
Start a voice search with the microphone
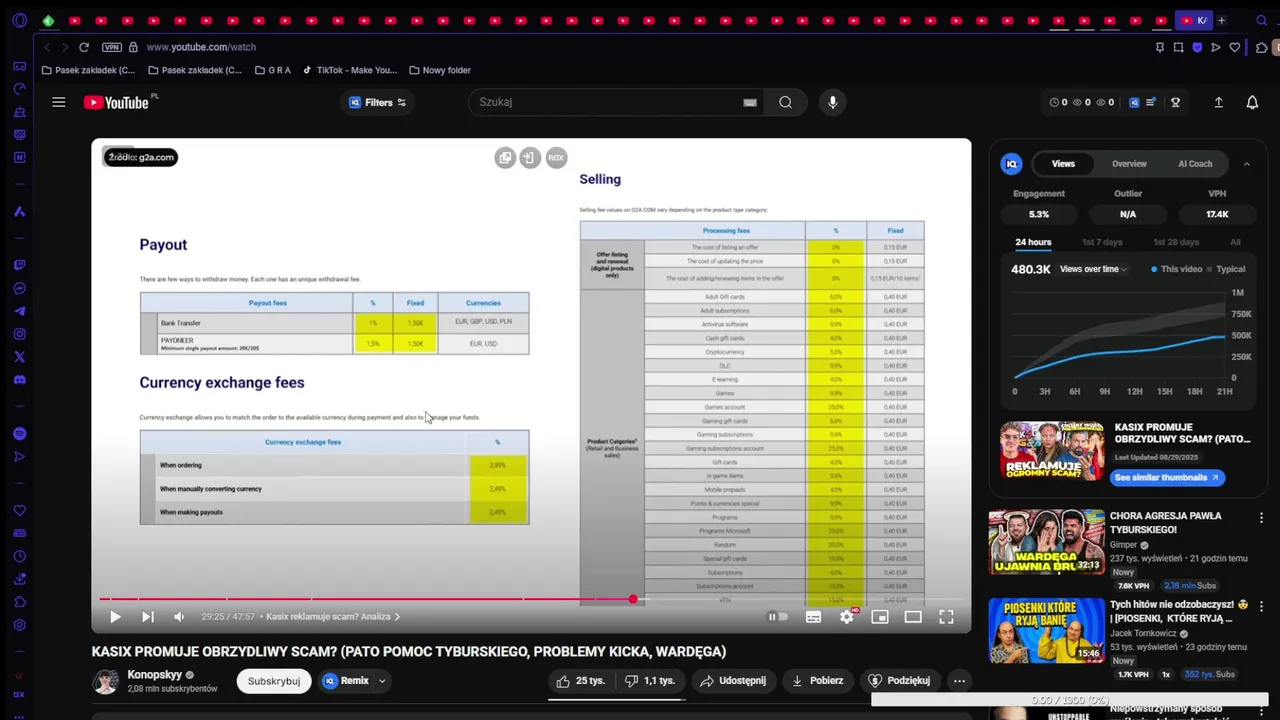(x=832, y=102)
